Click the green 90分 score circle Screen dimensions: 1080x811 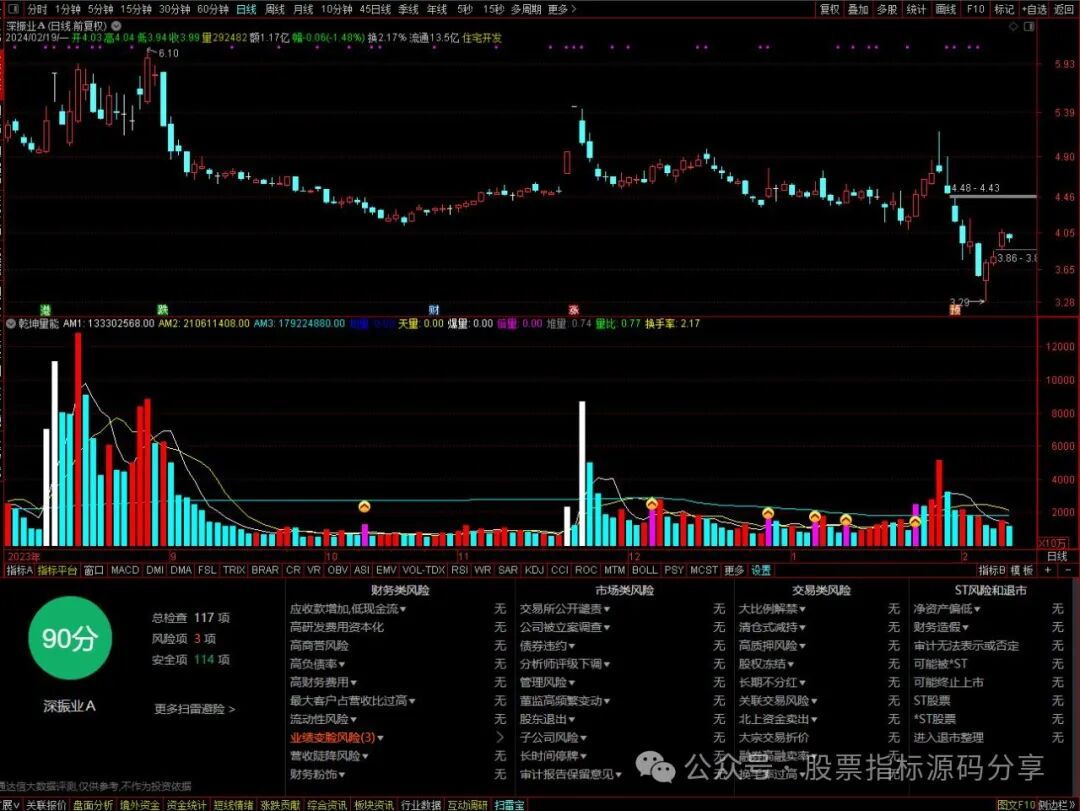[70, 638]
